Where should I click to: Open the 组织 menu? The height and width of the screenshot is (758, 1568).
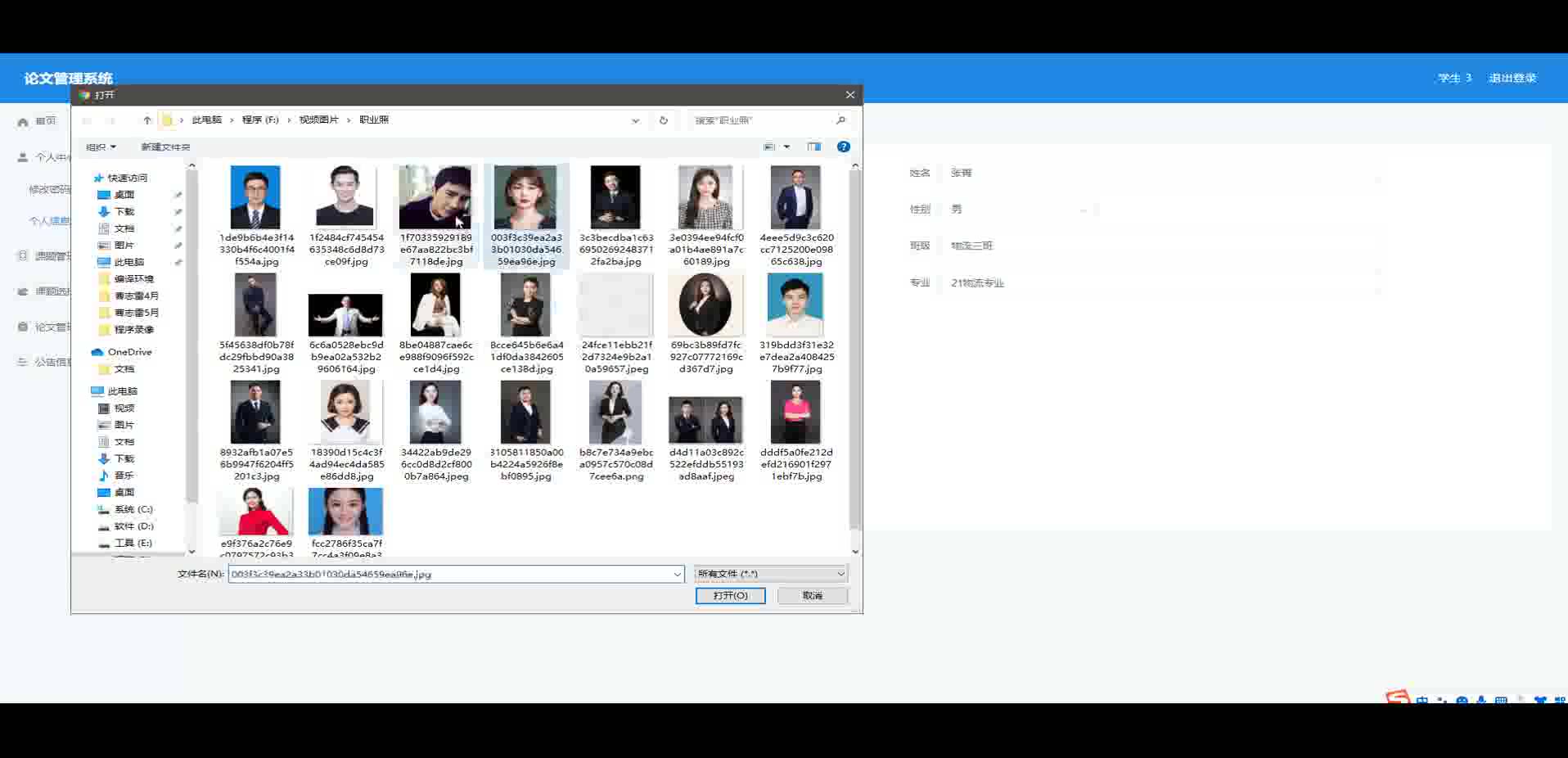(x=101, y=147)
